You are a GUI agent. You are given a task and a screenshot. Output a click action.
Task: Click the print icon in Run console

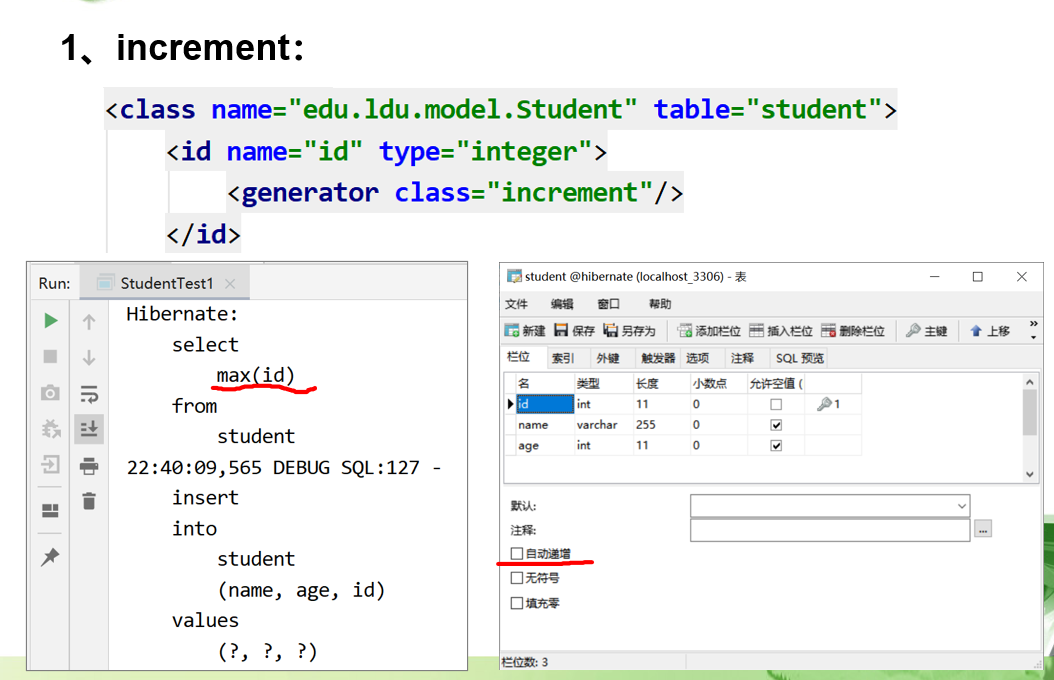tap(89, 466)
